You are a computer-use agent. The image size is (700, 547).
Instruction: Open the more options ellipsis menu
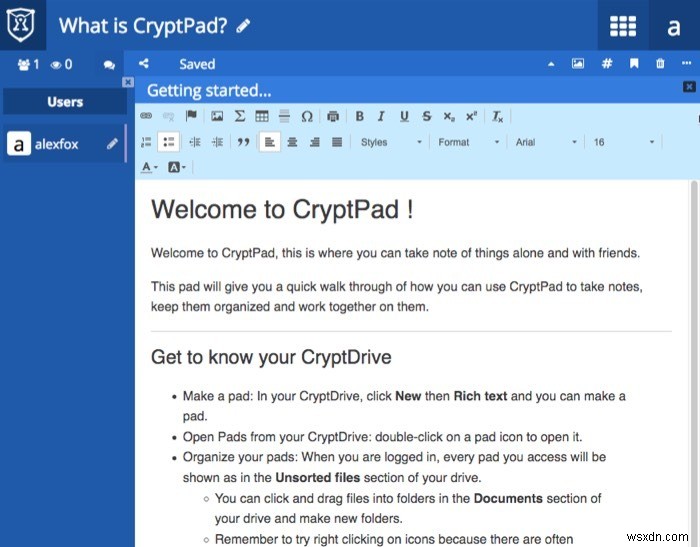[x=687, y=63]
